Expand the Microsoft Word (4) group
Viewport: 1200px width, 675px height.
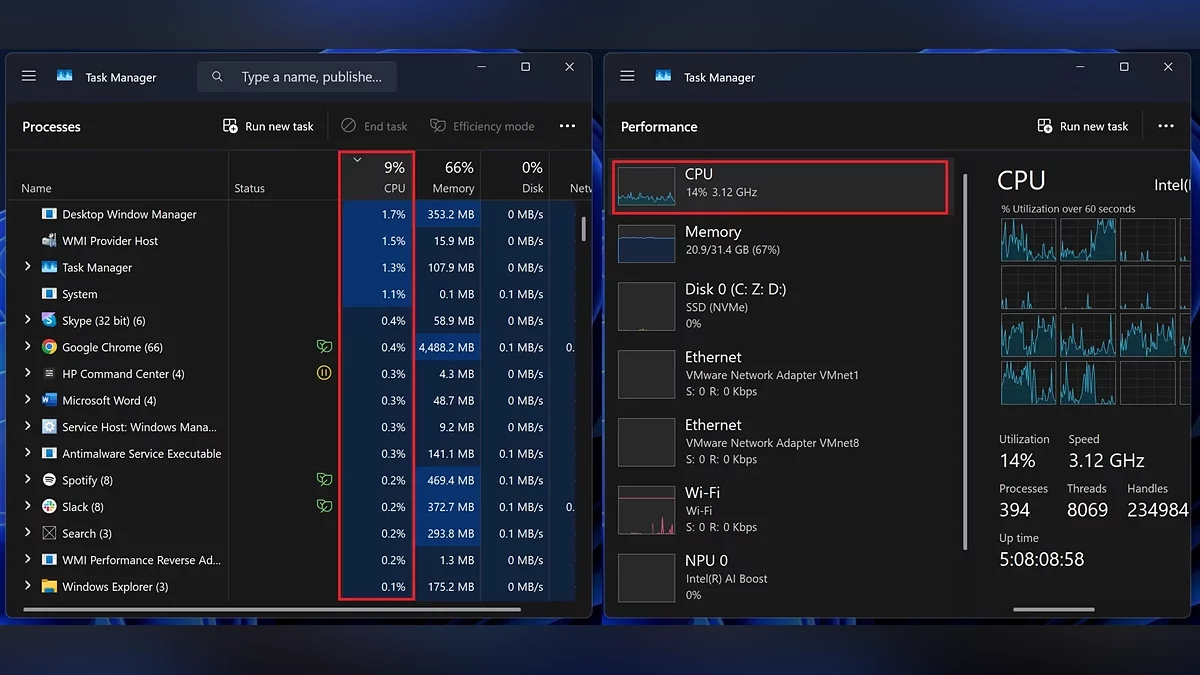[x=28, y=400]
